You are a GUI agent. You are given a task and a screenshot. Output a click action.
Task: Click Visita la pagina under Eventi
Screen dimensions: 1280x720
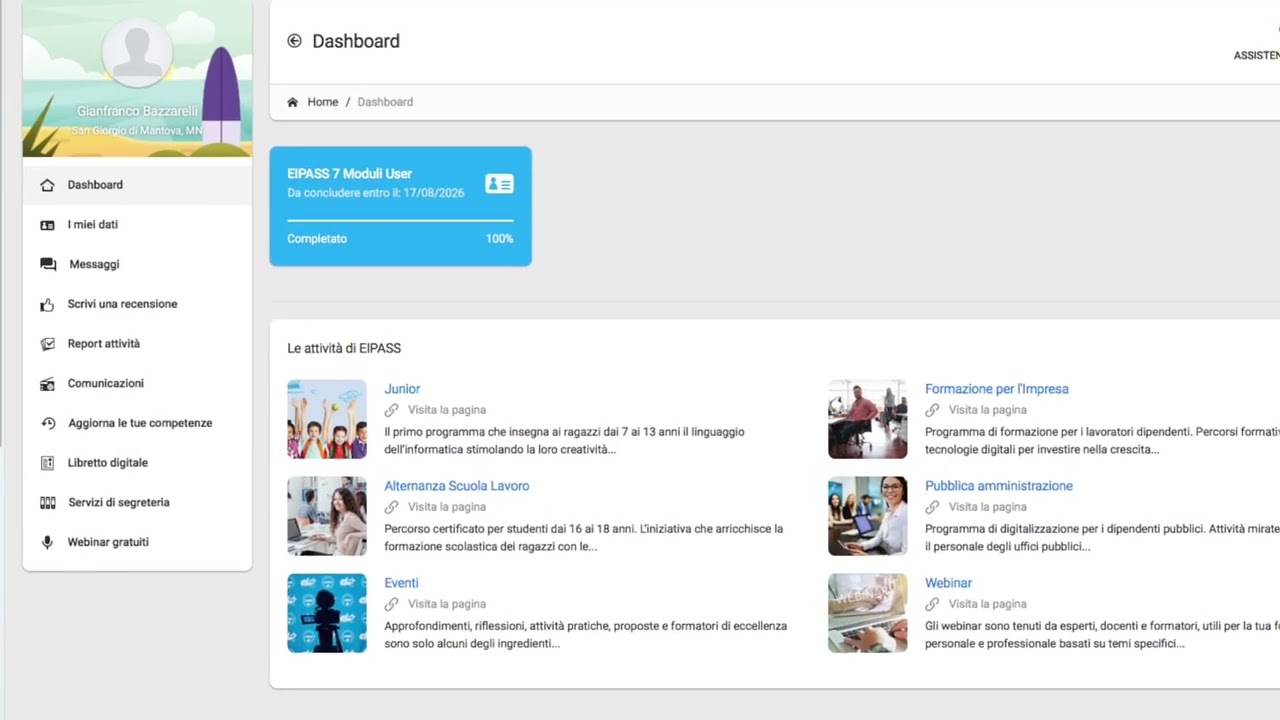pyautogui.click(x=447, y=604)
